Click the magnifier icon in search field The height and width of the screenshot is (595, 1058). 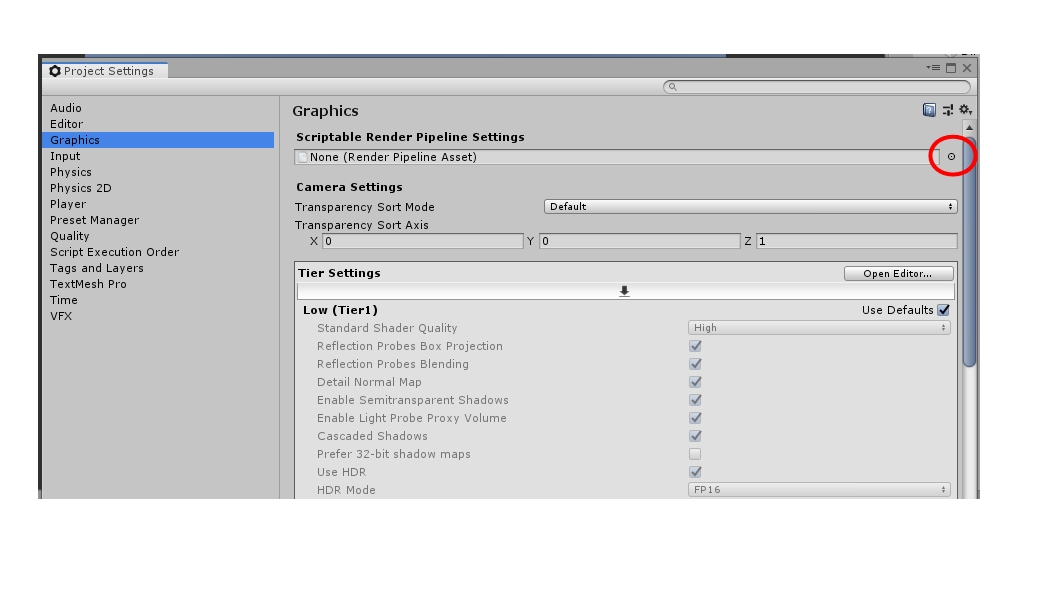[x=672, y=86]
